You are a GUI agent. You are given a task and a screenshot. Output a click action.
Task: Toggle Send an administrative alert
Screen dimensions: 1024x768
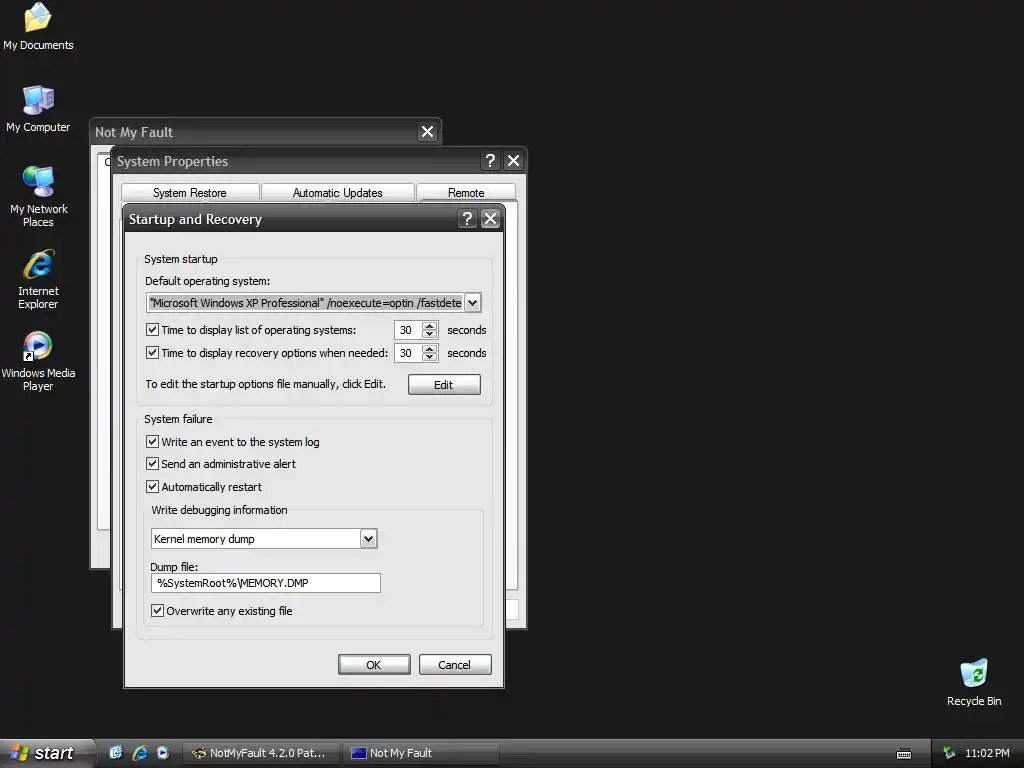(152, 464)
